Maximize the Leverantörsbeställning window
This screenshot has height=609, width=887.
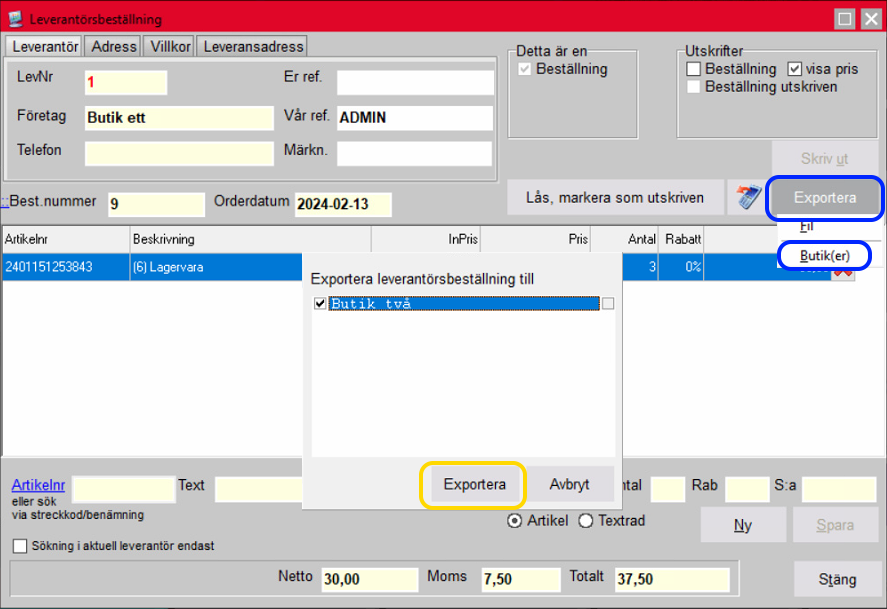(x=845, y=19)
